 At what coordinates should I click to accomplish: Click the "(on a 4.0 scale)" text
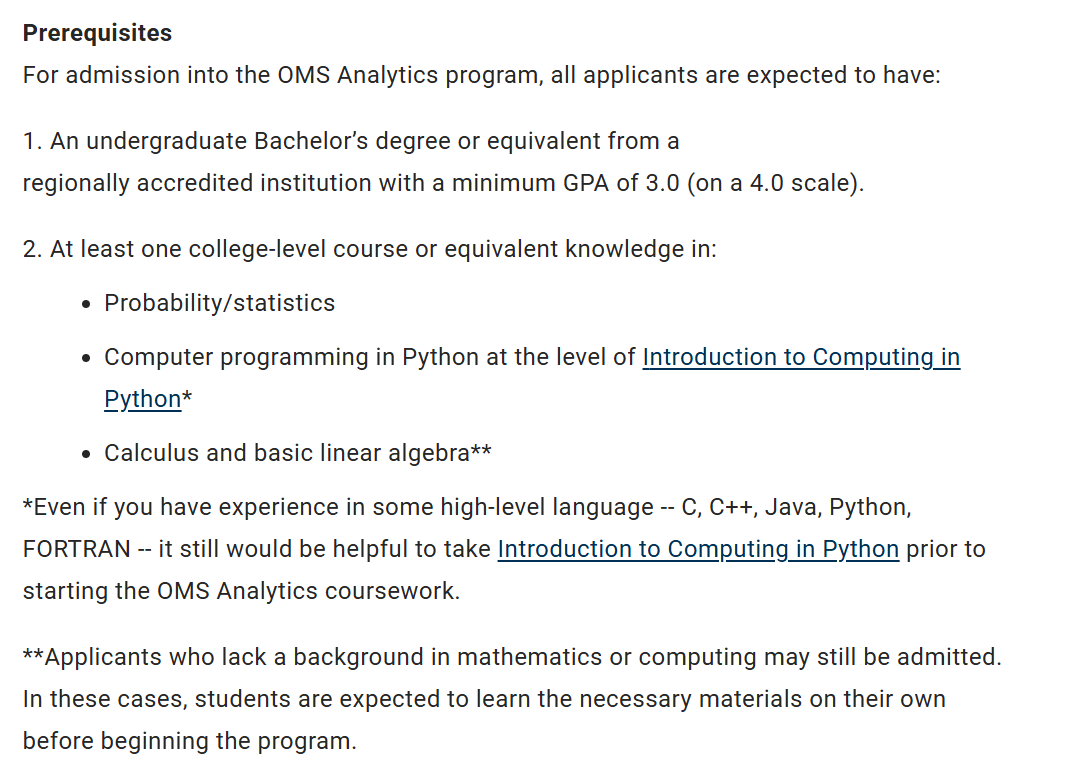pyautogui.click(x=775, y=184)
